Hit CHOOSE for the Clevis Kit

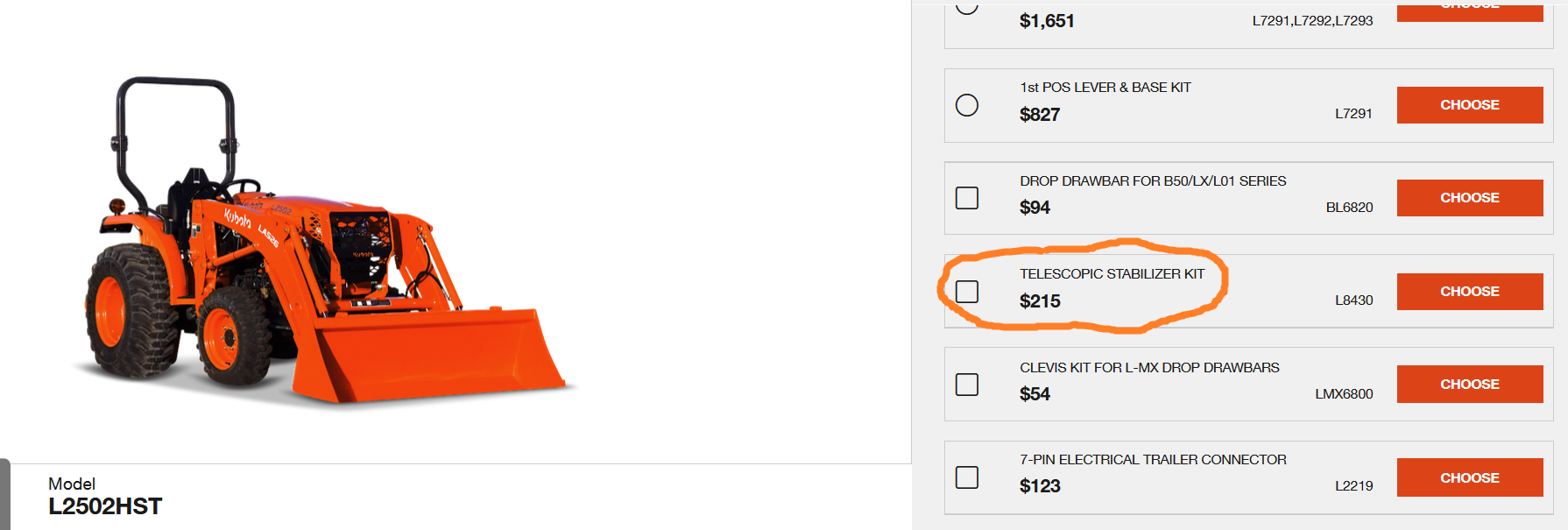(x=1469, y=385)
